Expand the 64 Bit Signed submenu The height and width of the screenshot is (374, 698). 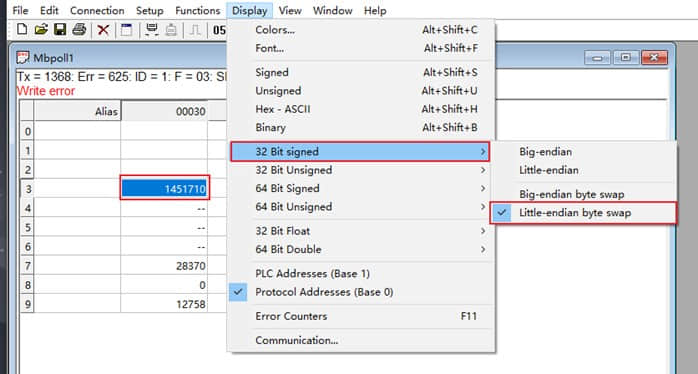(361, 188)
